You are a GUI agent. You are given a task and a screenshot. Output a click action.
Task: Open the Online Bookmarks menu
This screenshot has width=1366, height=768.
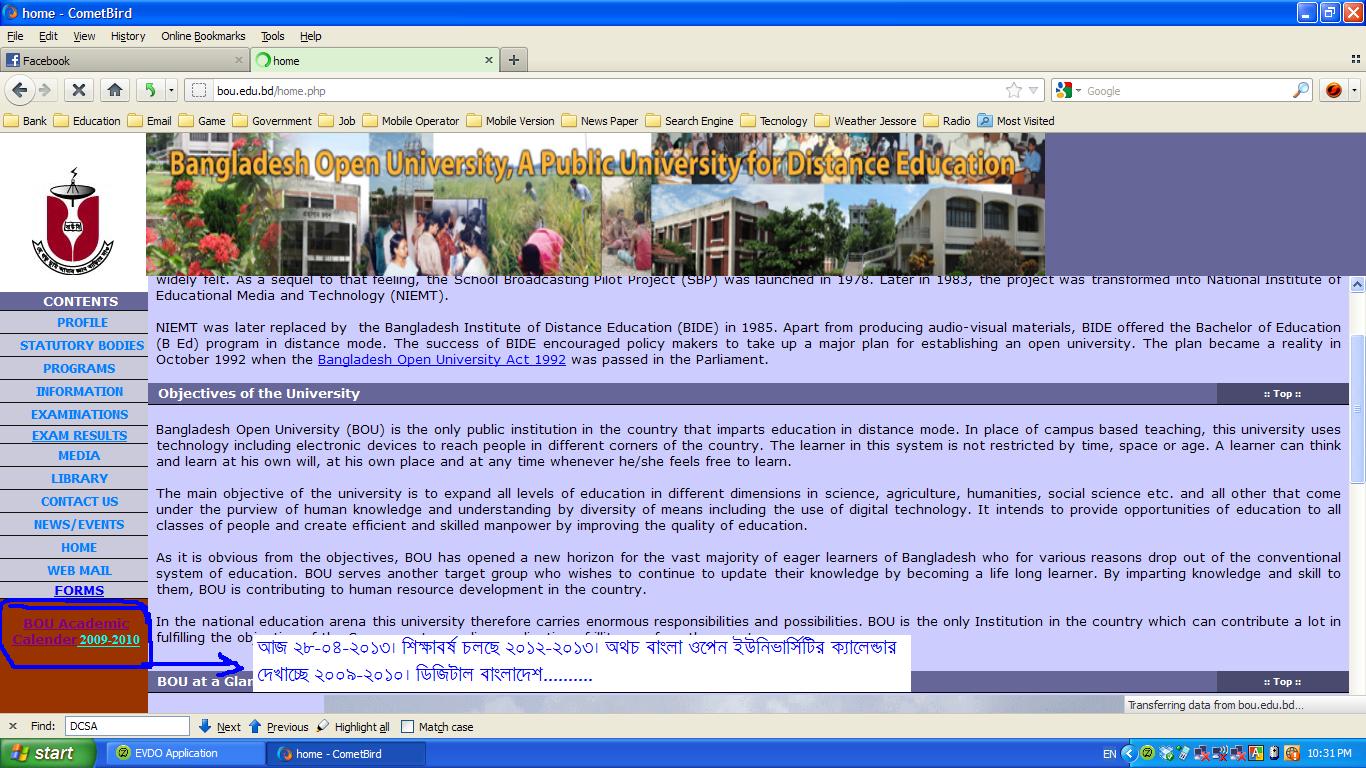(x=203, y=36)
